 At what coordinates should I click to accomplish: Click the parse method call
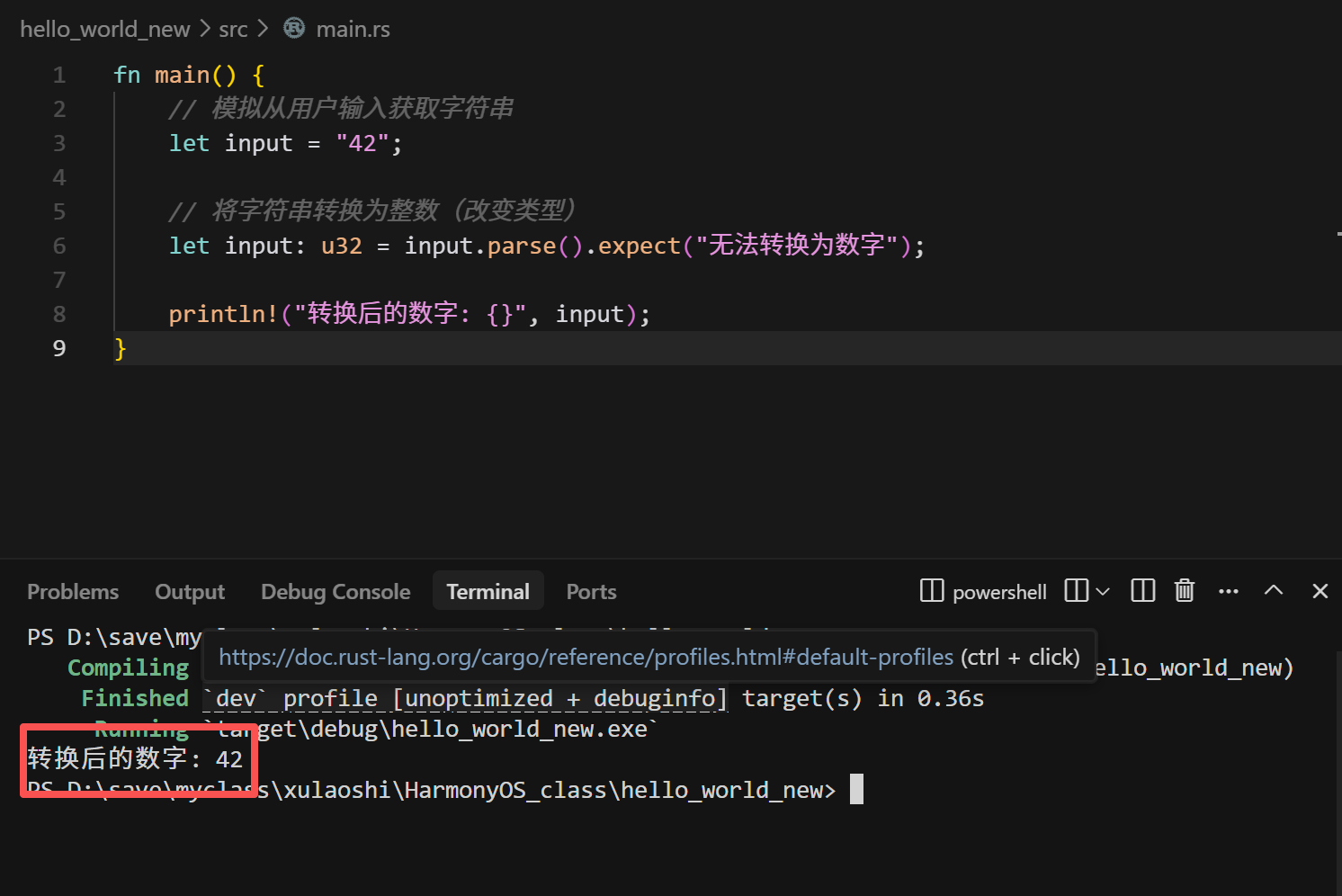[522, 246]
